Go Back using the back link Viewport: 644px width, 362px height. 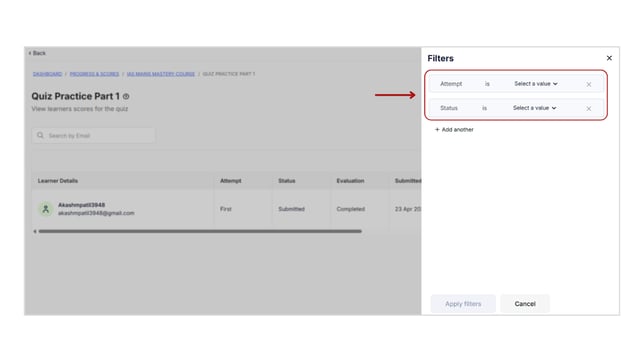[37, 53]
